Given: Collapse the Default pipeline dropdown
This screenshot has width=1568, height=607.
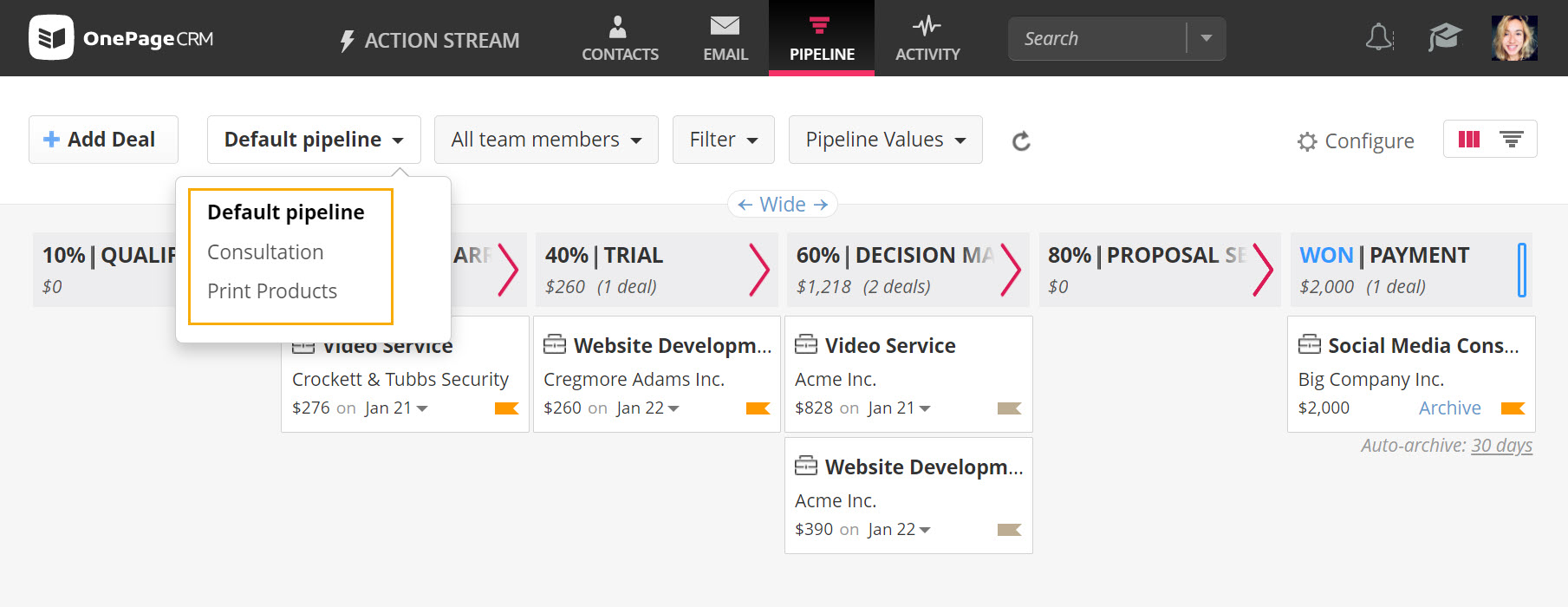Looking at the screenshot, I should tap(314, 140).
